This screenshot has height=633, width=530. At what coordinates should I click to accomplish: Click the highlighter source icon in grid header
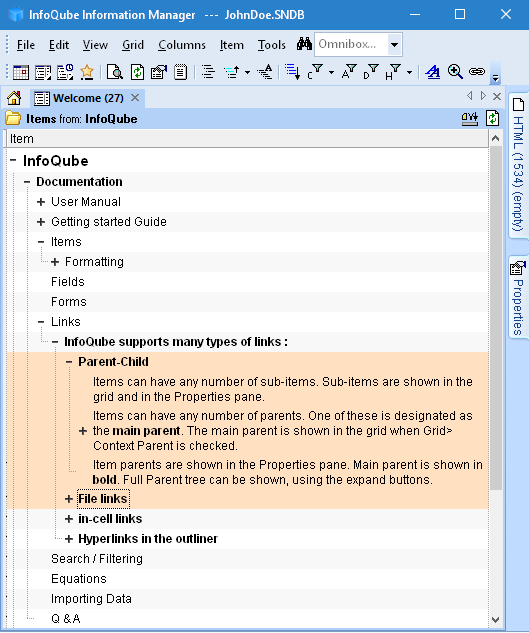[469, 119]
